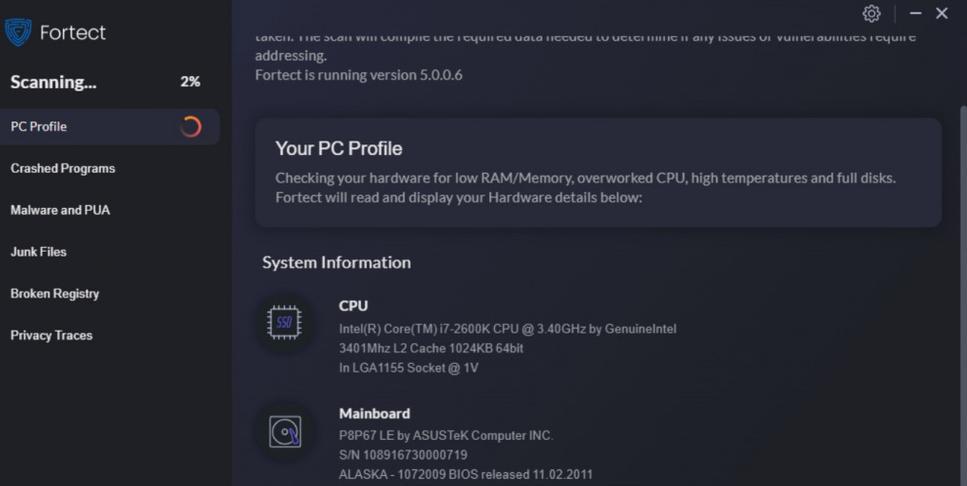Image resolution: width=967 pixels, height=486 pixels.
Task: Click the PC Profile loading spinner
Action: tap(191, 126)
